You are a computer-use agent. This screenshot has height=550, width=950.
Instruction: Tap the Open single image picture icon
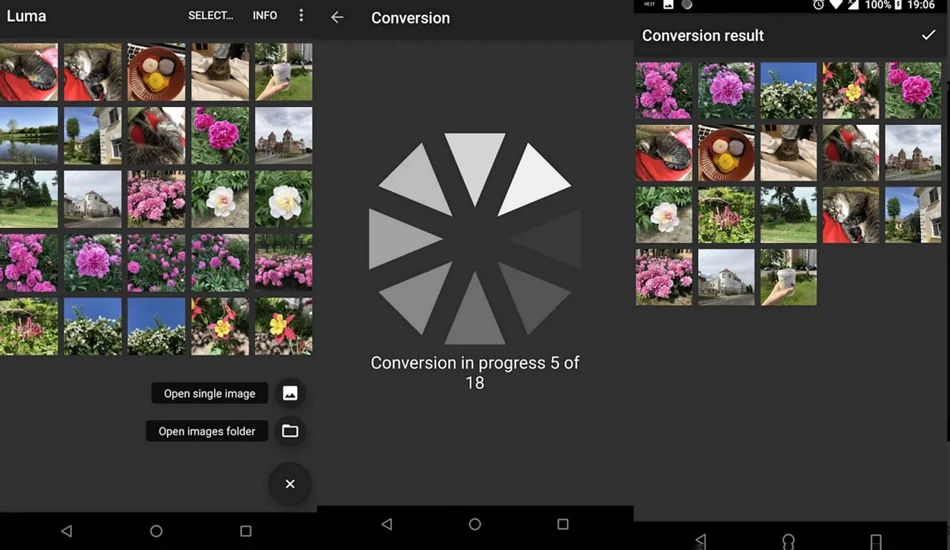click(290, 393)
